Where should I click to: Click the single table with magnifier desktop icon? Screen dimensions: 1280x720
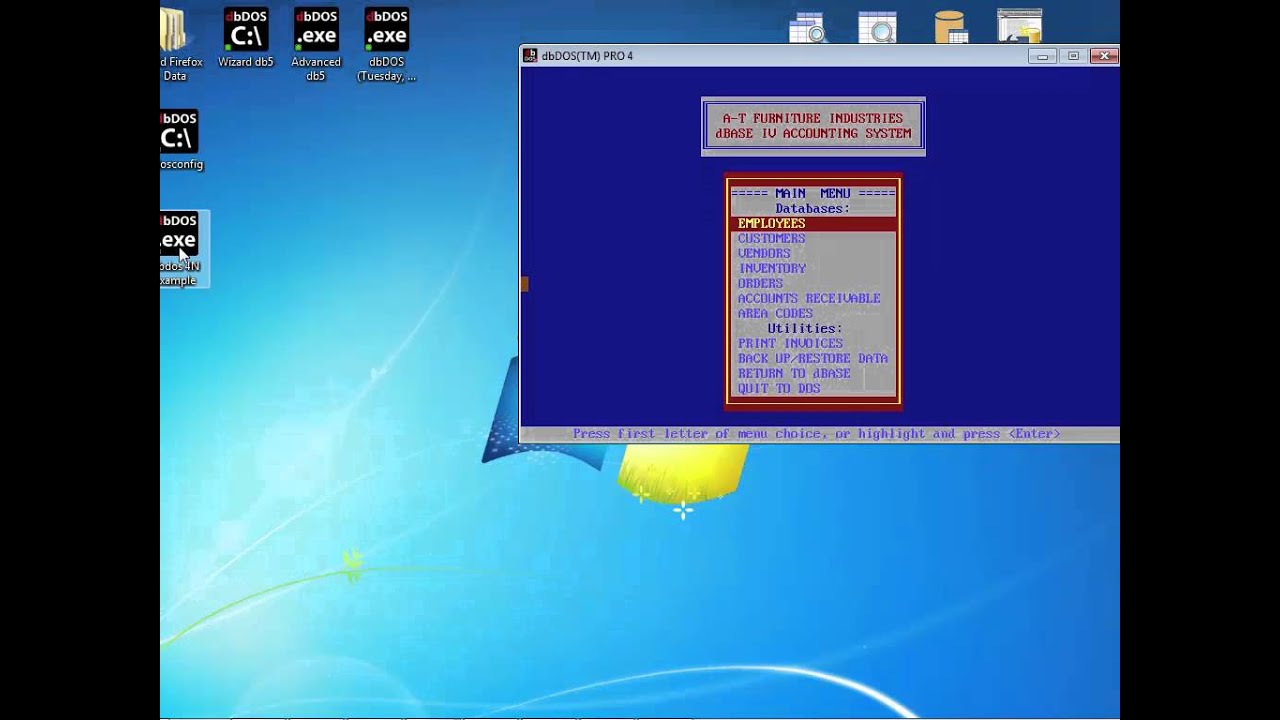pos(878,27)
